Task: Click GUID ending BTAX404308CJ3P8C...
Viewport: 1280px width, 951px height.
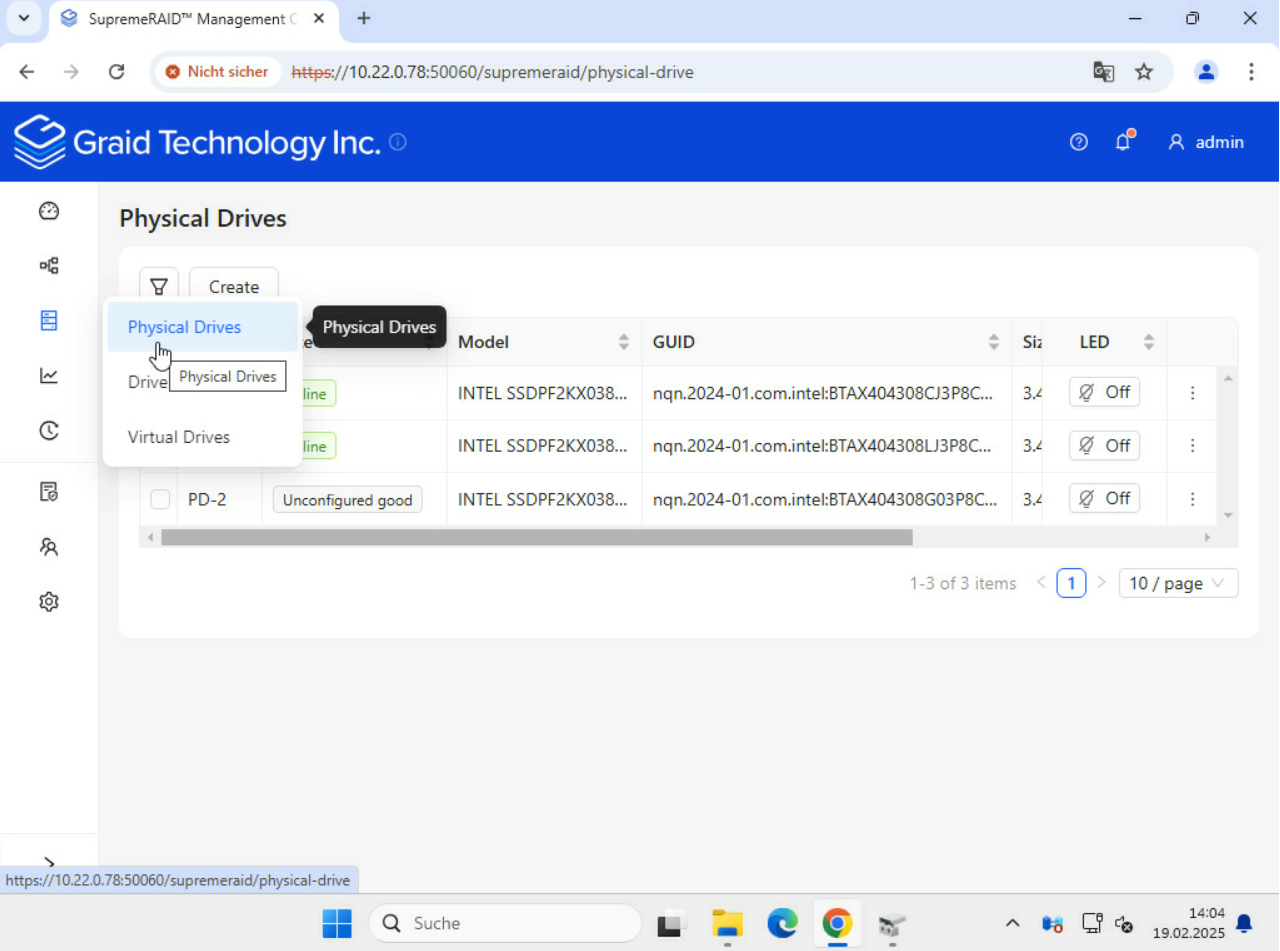Action: [x=823, y=393]
